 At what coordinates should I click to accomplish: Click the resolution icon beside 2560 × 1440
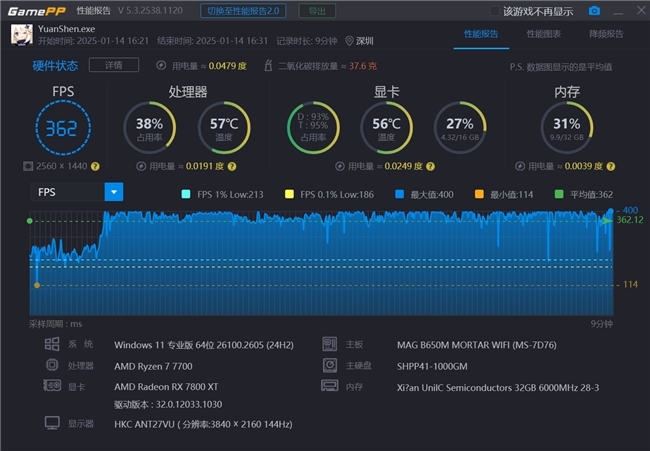tap(28, 166)
